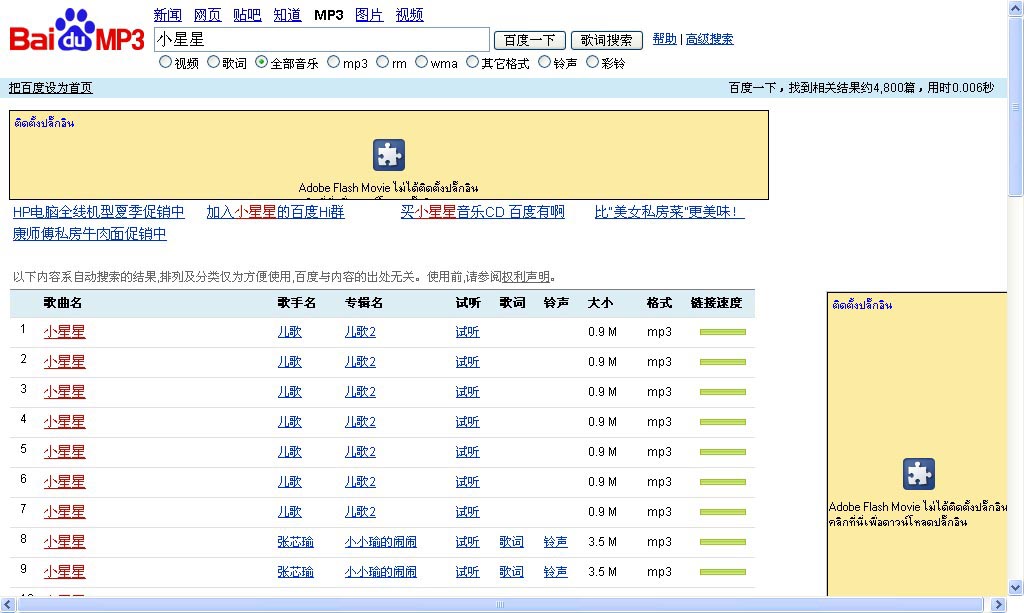The height and width of the screenshot is (613, 1024).
Task: Click 把百度设为首页 link
Action: [x=50, y=87]
